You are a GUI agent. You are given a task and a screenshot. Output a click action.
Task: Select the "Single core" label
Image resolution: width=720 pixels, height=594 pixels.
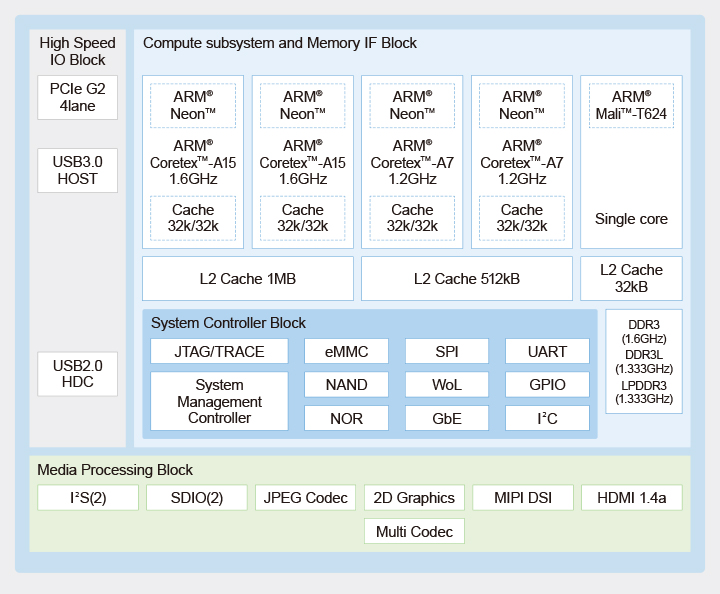(631, 219)
